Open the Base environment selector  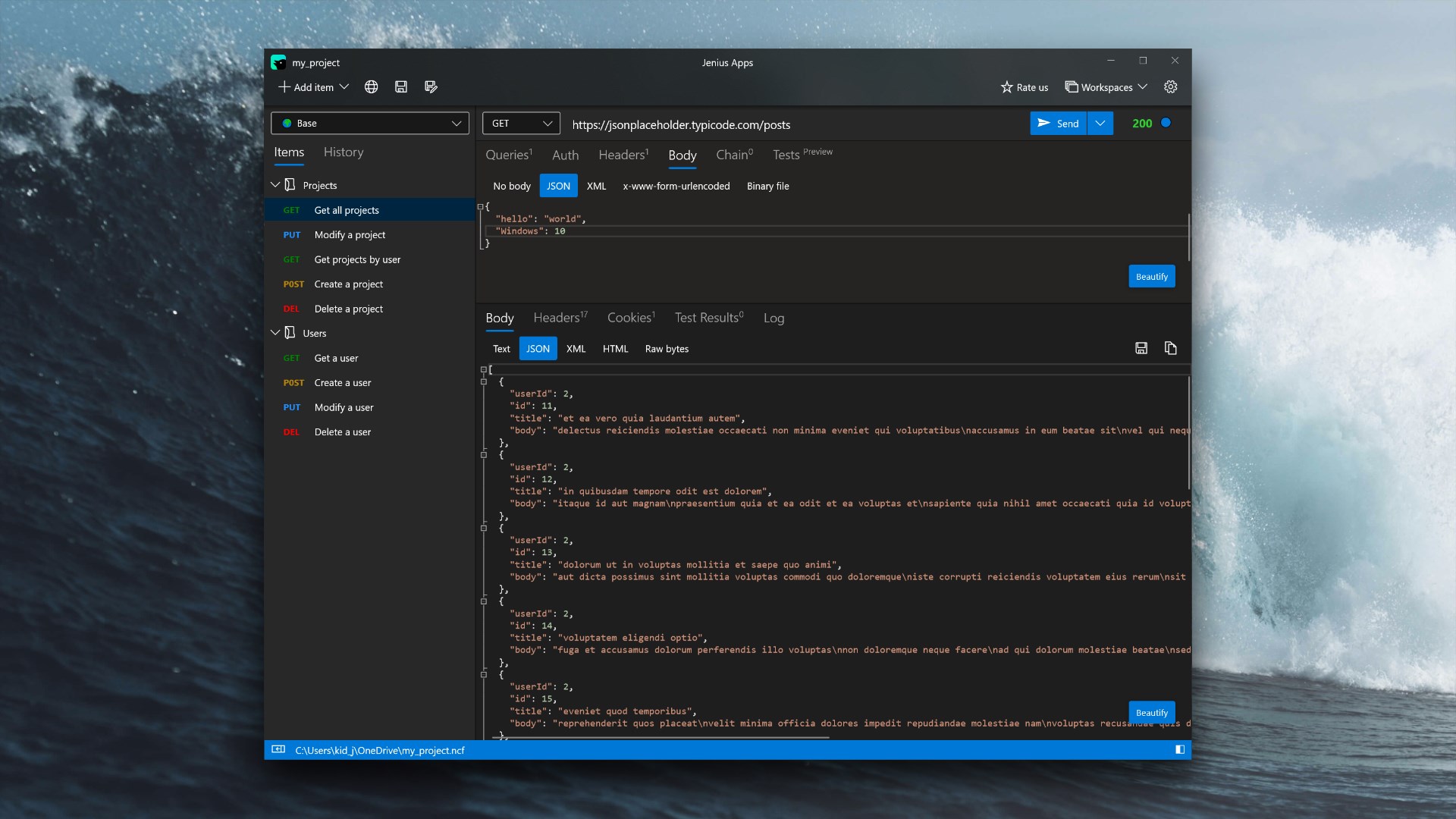pos(369,123)
